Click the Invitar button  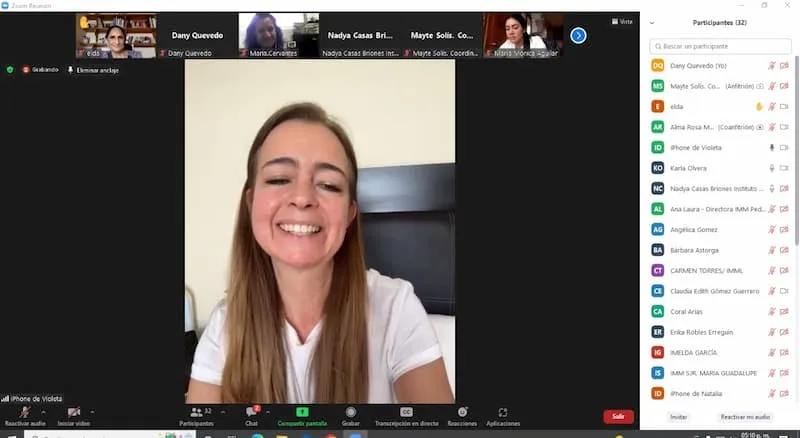coord(678,417)
